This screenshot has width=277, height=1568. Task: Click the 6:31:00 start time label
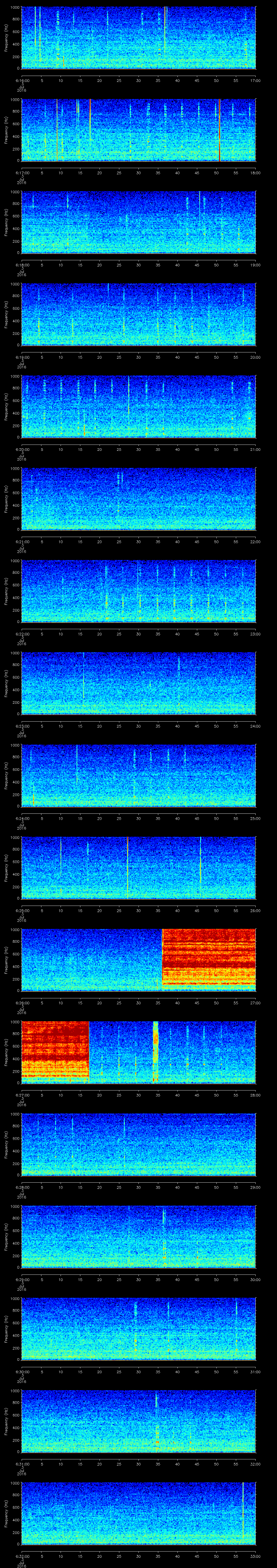(x=22, y=1464)
